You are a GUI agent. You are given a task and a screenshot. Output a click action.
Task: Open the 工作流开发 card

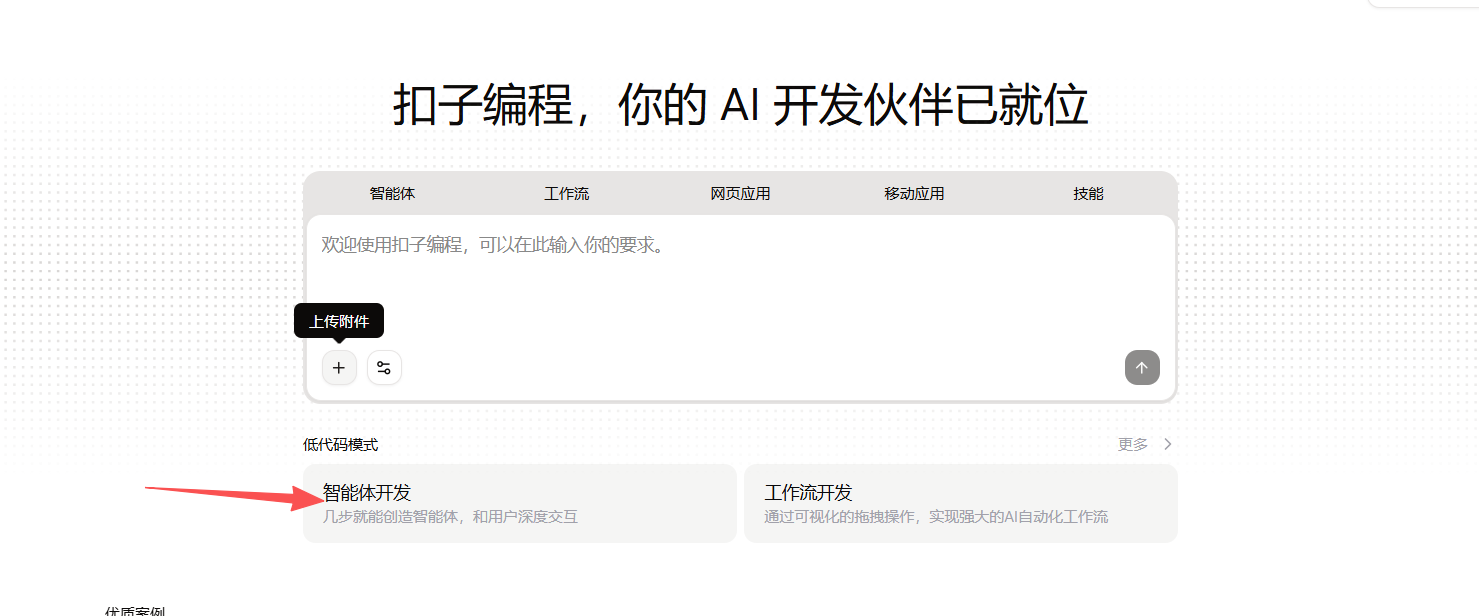click(961, 503)
